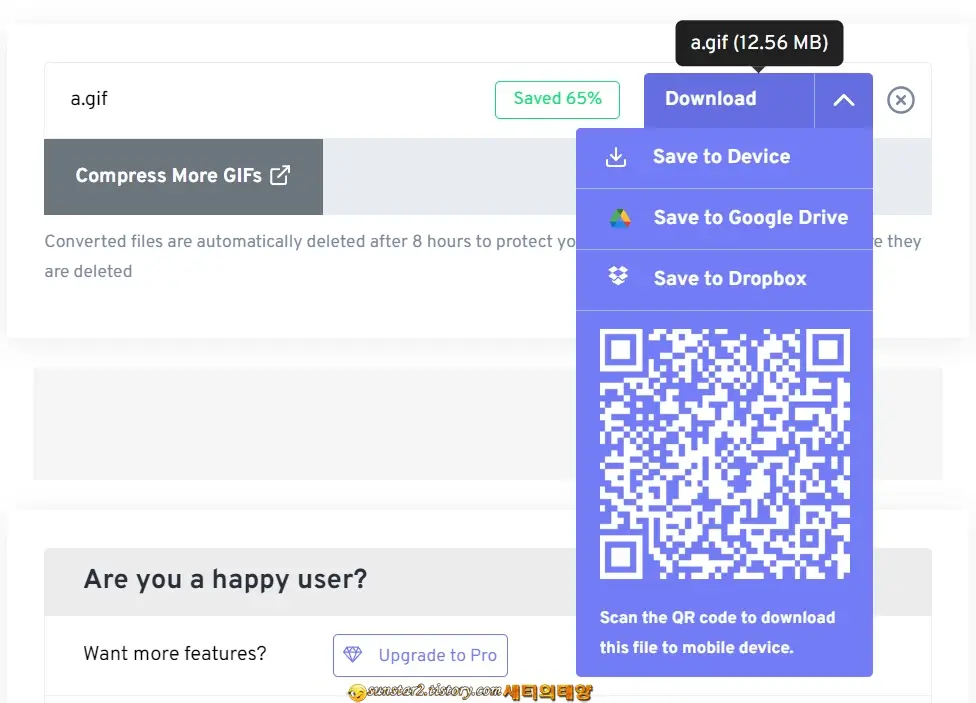Click the a.gif (12.56 MB) tooltip

[759, 43]
